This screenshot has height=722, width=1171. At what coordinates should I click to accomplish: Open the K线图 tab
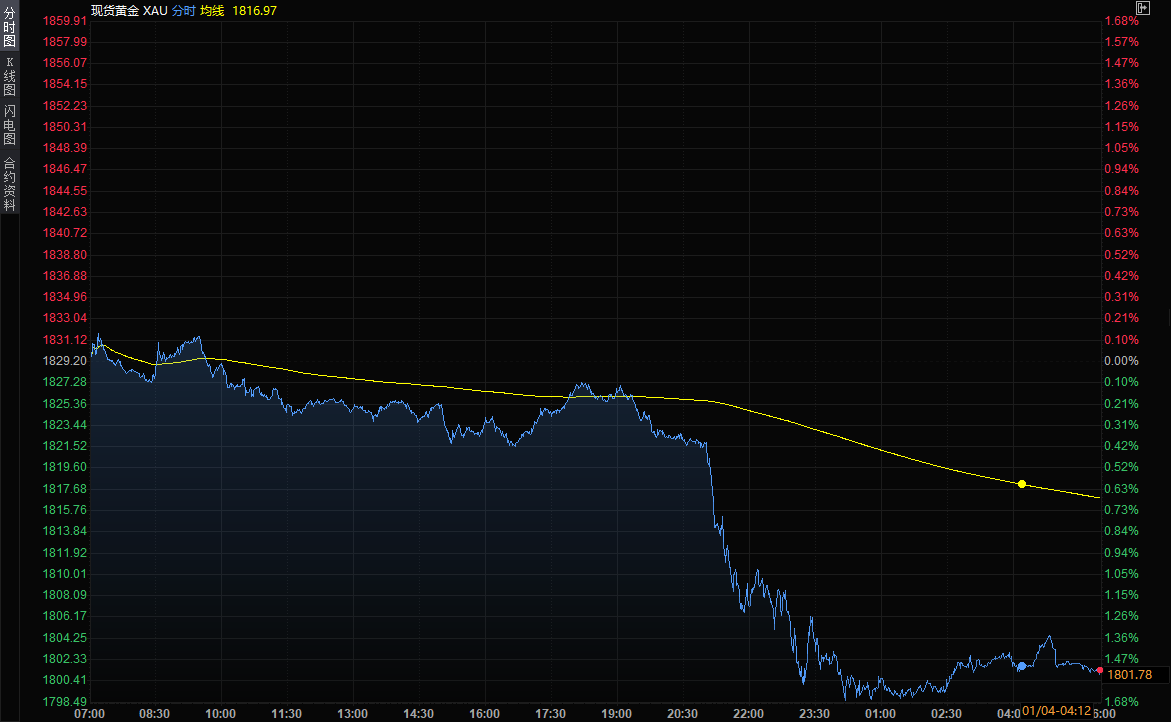pyautogui.click(x=9, y=76)
